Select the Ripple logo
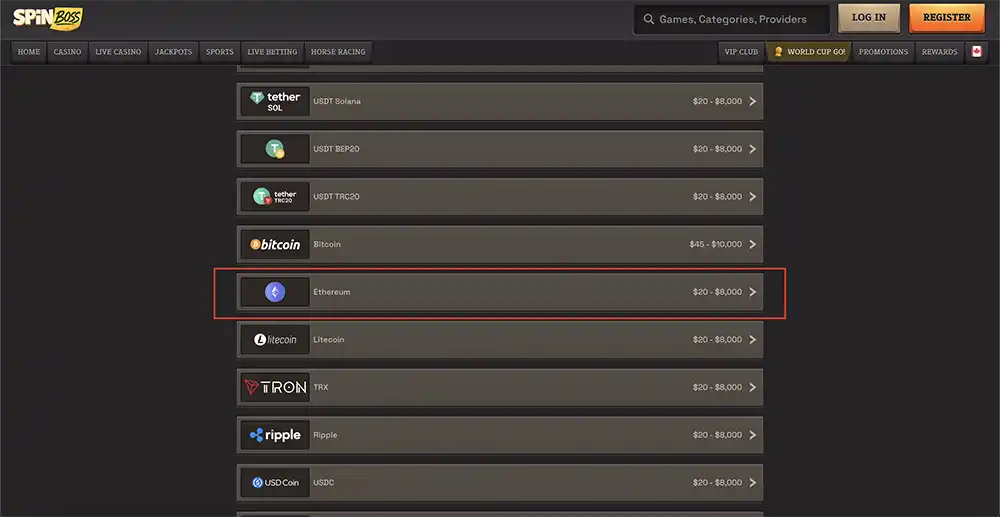1000x517 pixels. [x=275, y=435]
